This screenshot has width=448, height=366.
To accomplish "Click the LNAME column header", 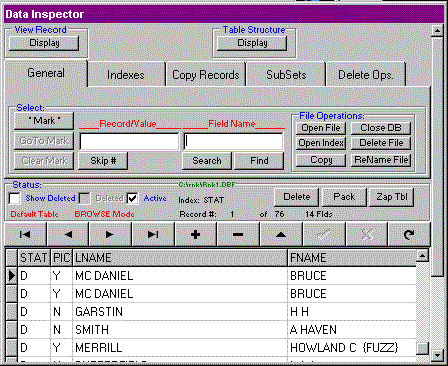I will click(180, 258).
